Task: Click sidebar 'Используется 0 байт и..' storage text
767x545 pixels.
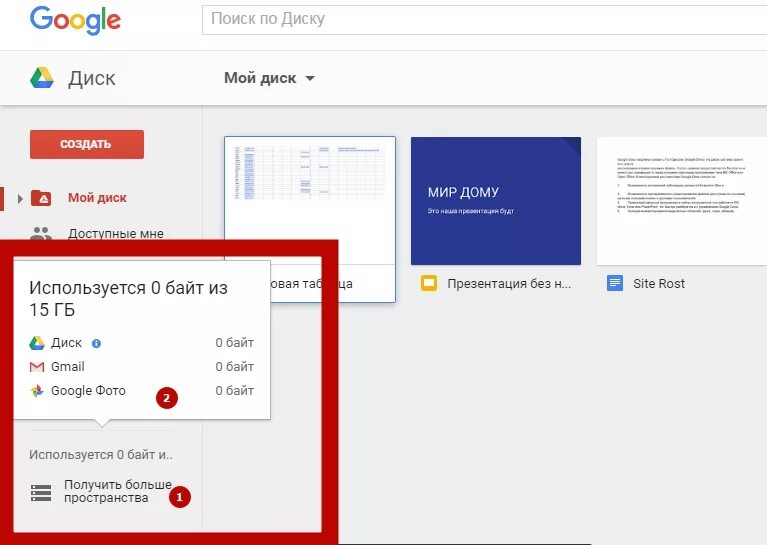Action: click(101, 454)
